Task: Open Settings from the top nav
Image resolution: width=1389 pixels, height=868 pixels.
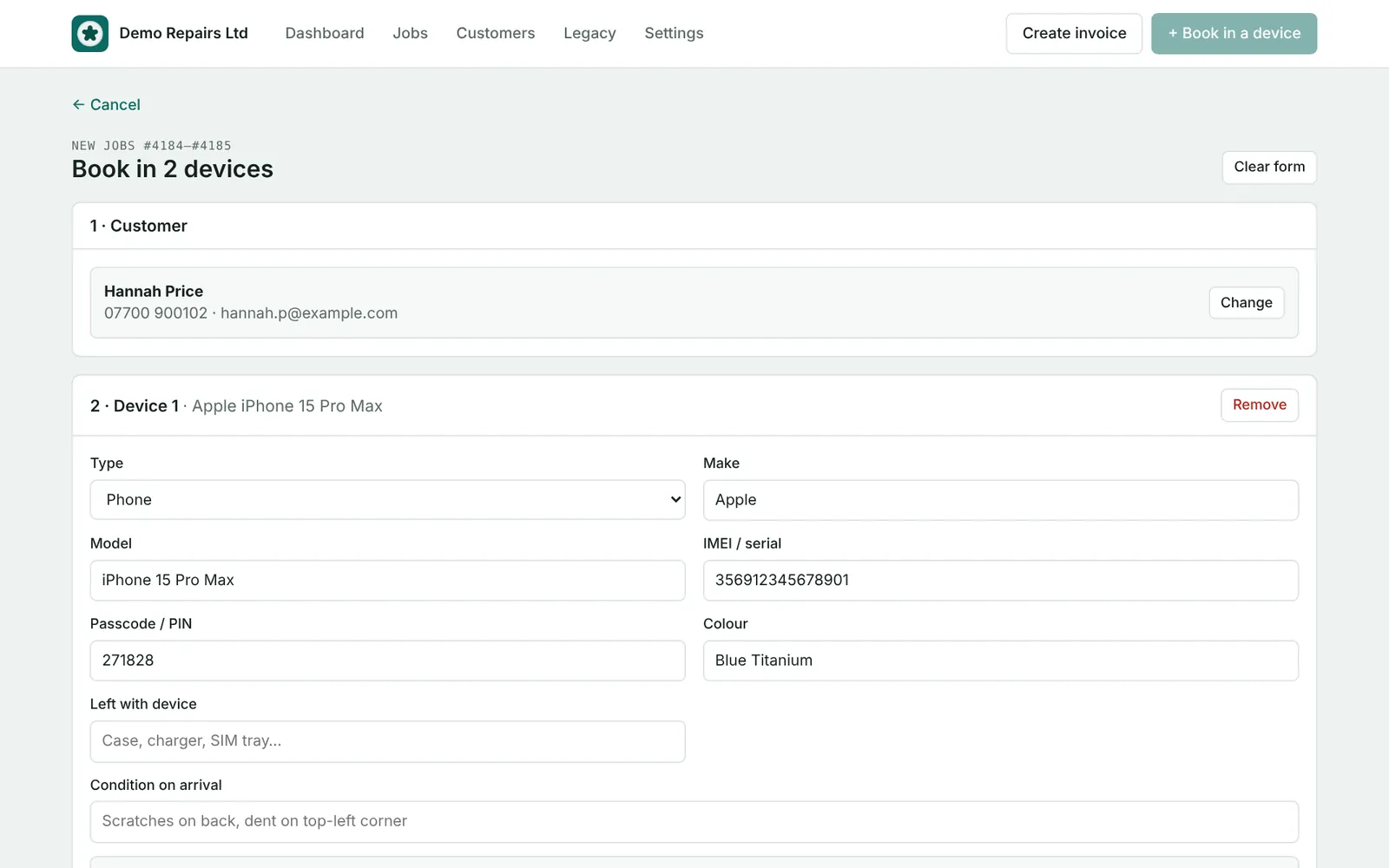Action: pyautogui.click(x=674, y=33)
